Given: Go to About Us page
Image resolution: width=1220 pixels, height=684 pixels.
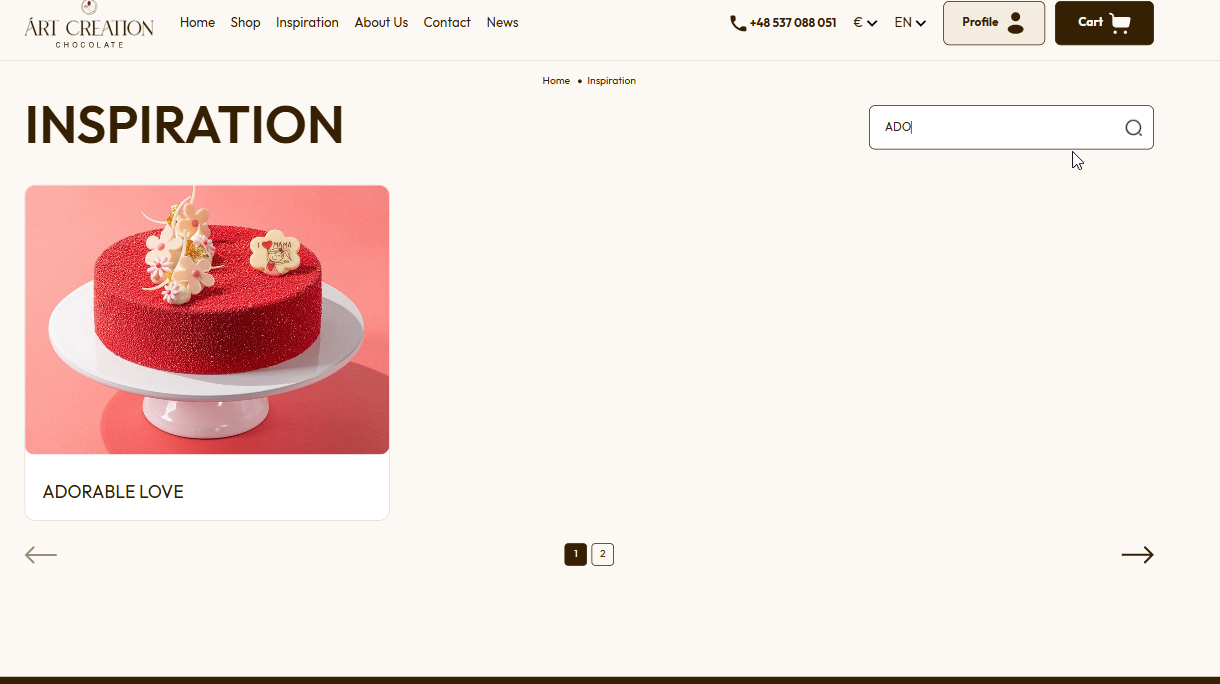Looking at the screenshot, I should pos(381,23).
